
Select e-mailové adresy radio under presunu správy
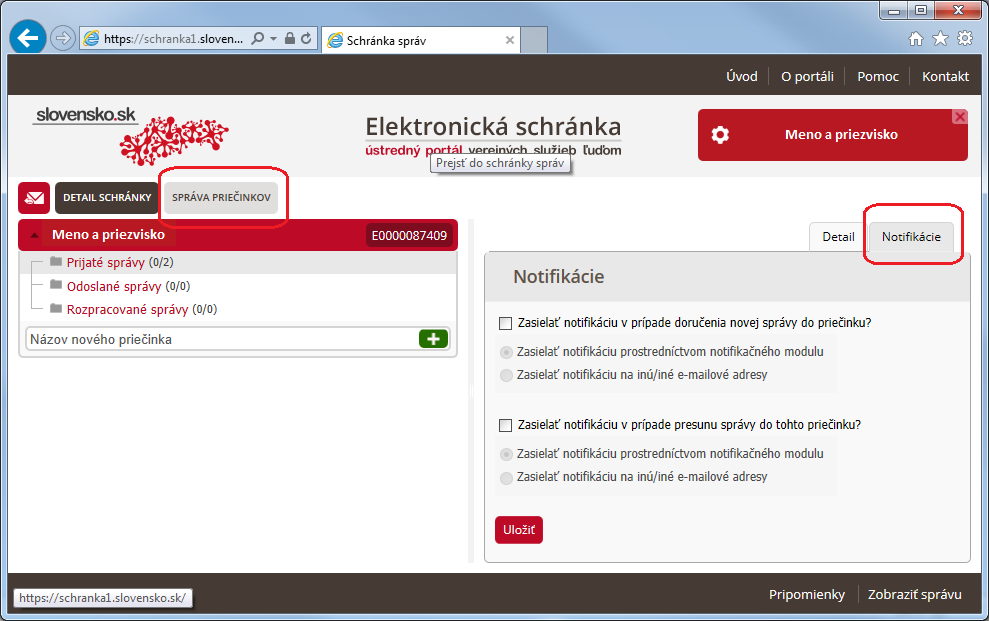(x=506, y=478)
